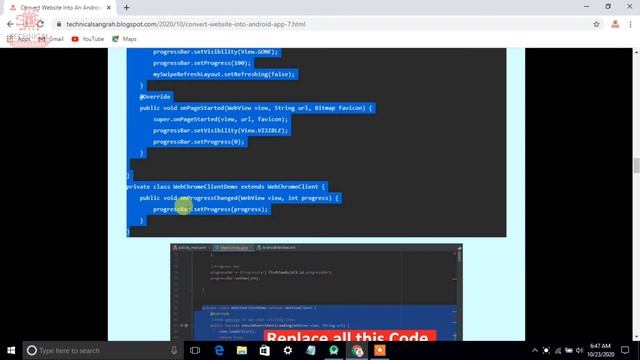Click the address bar URL
The image size is (640, 360).
(186, 24)
